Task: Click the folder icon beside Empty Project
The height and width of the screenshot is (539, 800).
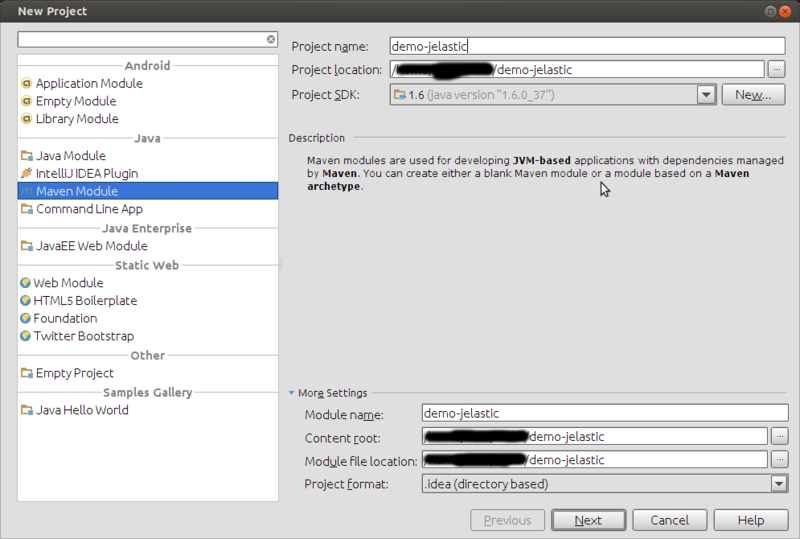Action: tap(27, 373)
